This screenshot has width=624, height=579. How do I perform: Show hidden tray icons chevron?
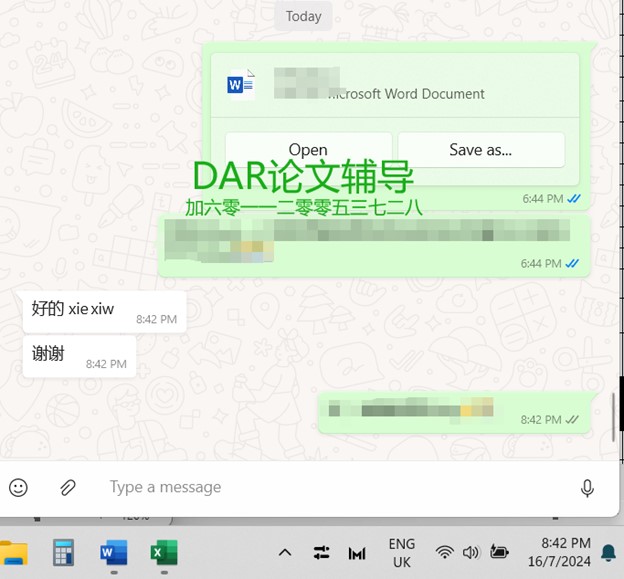tap(285, 552)
